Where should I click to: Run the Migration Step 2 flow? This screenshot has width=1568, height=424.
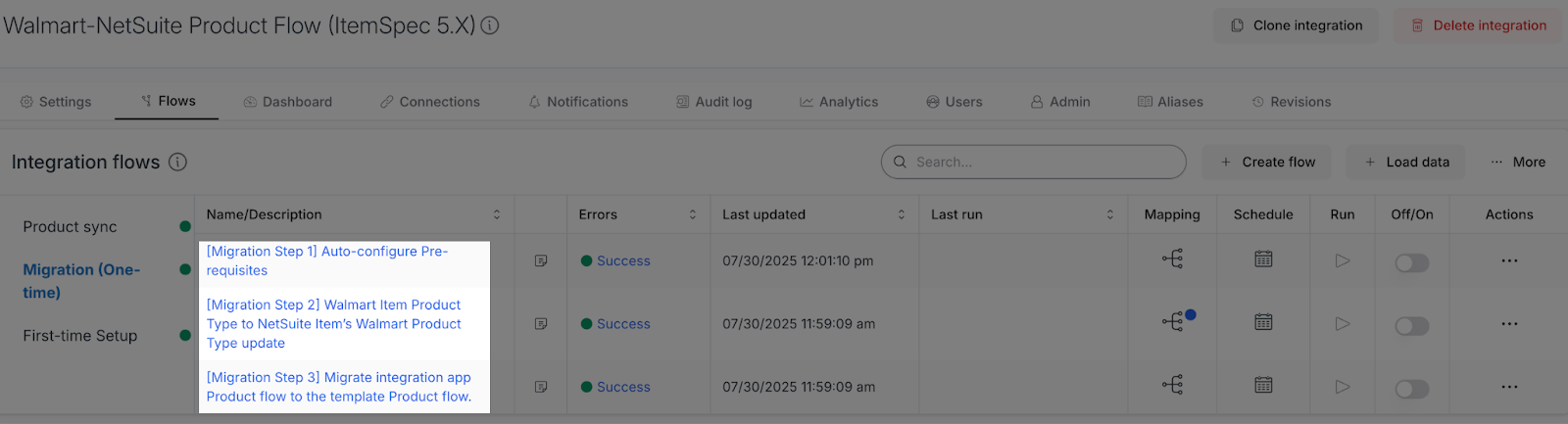(x=1343, y=323)
